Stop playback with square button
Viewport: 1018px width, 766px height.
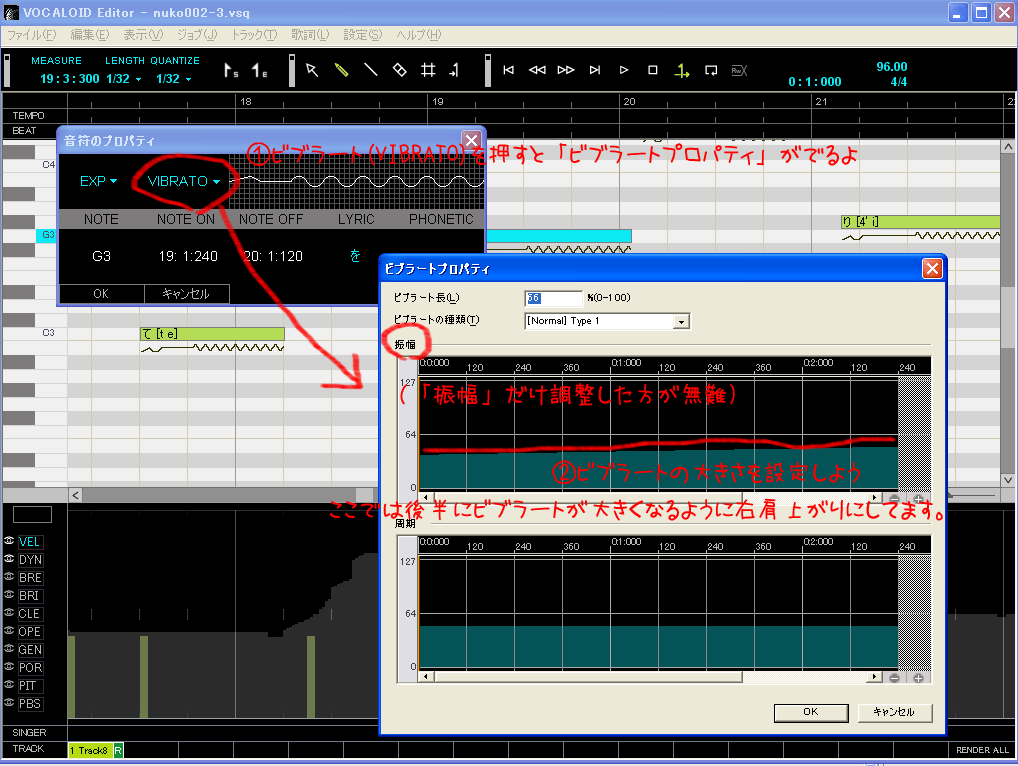click(652, 70)
